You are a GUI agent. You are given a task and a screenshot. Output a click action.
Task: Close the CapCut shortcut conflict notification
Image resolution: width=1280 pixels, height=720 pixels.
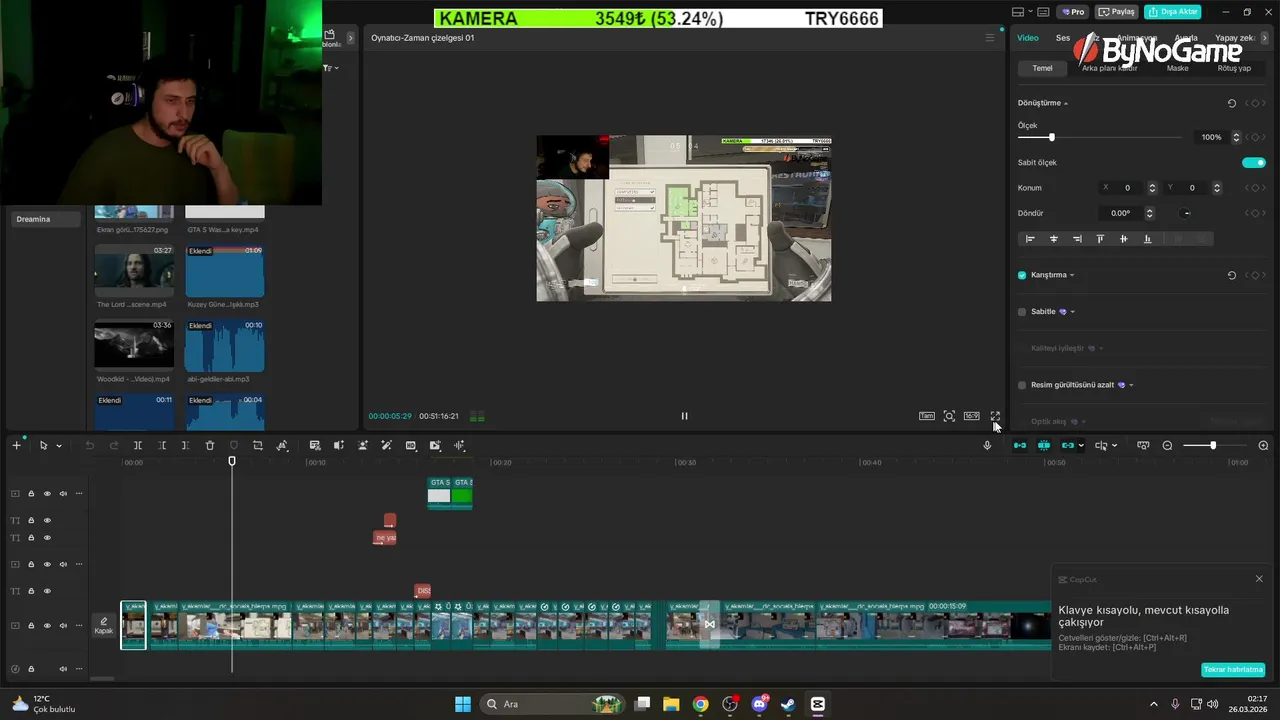[1259, 579]
